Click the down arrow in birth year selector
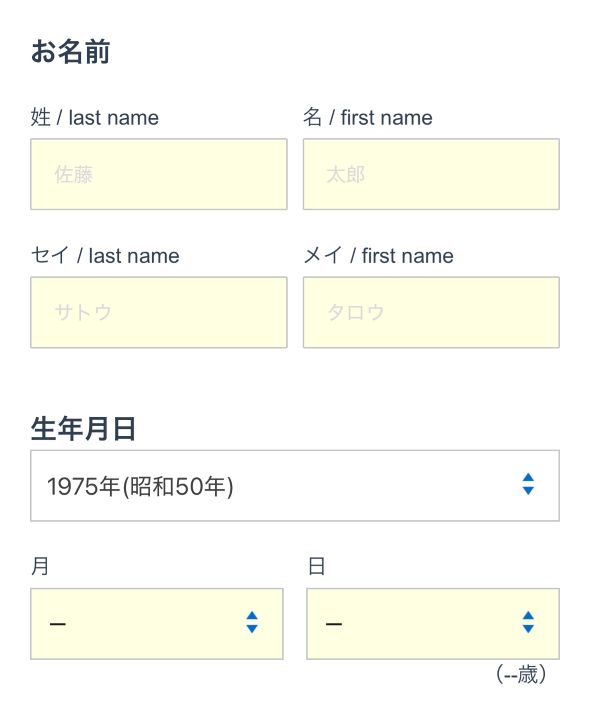Image resolution: width=590 pixels, height=707 pixels. [528, 490]
